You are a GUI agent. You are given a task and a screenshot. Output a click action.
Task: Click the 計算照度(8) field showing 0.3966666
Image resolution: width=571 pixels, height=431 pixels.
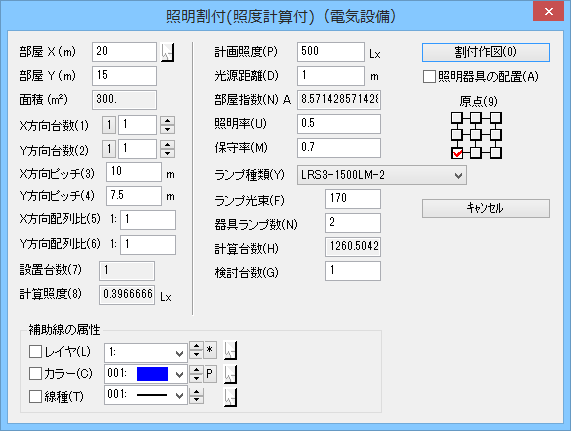pos(127,295)
